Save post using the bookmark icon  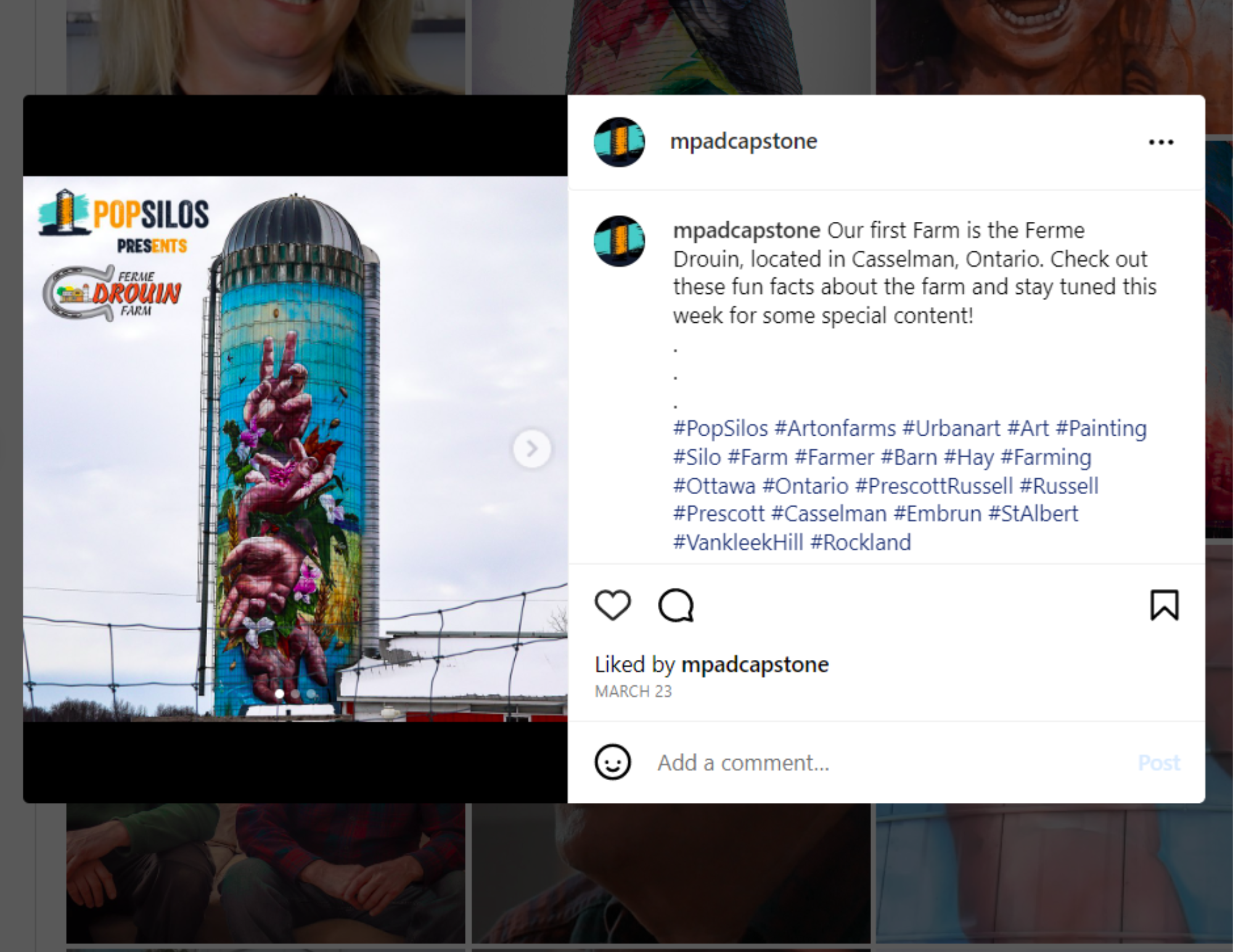(x=1164, y=605)
